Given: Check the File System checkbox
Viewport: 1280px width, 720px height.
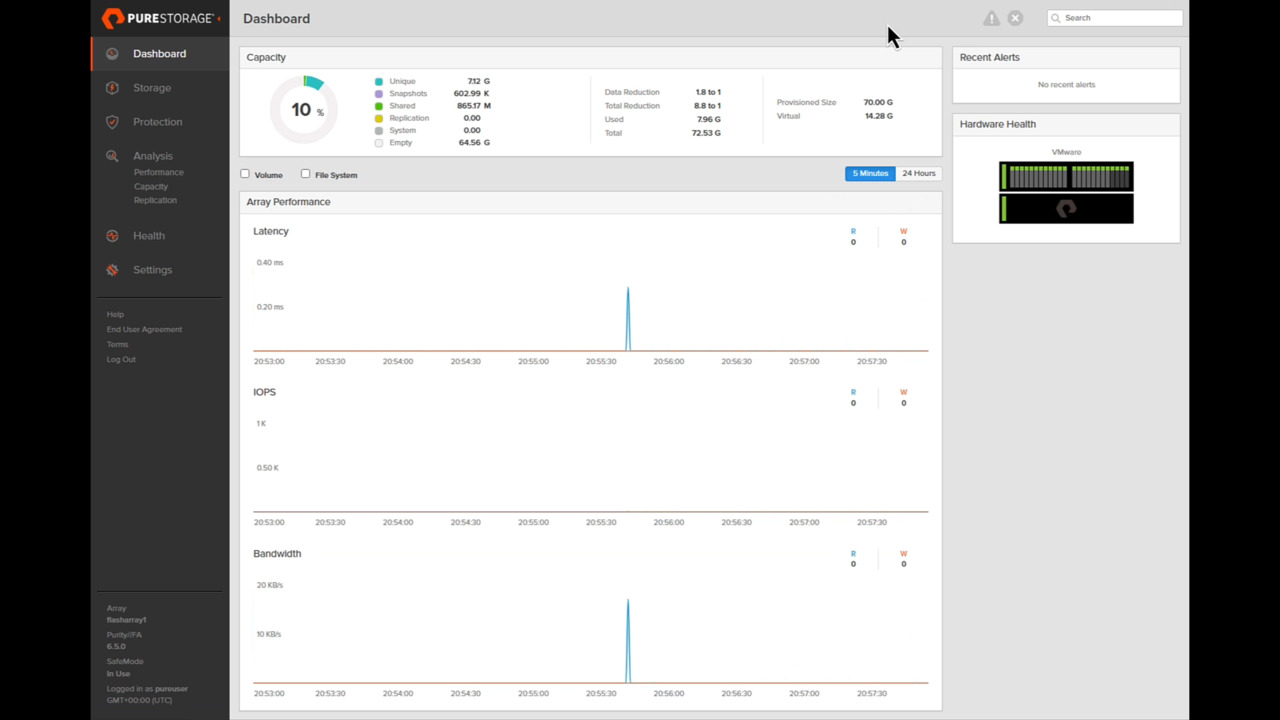Looking at the screenshot, I should click(305, 174).
